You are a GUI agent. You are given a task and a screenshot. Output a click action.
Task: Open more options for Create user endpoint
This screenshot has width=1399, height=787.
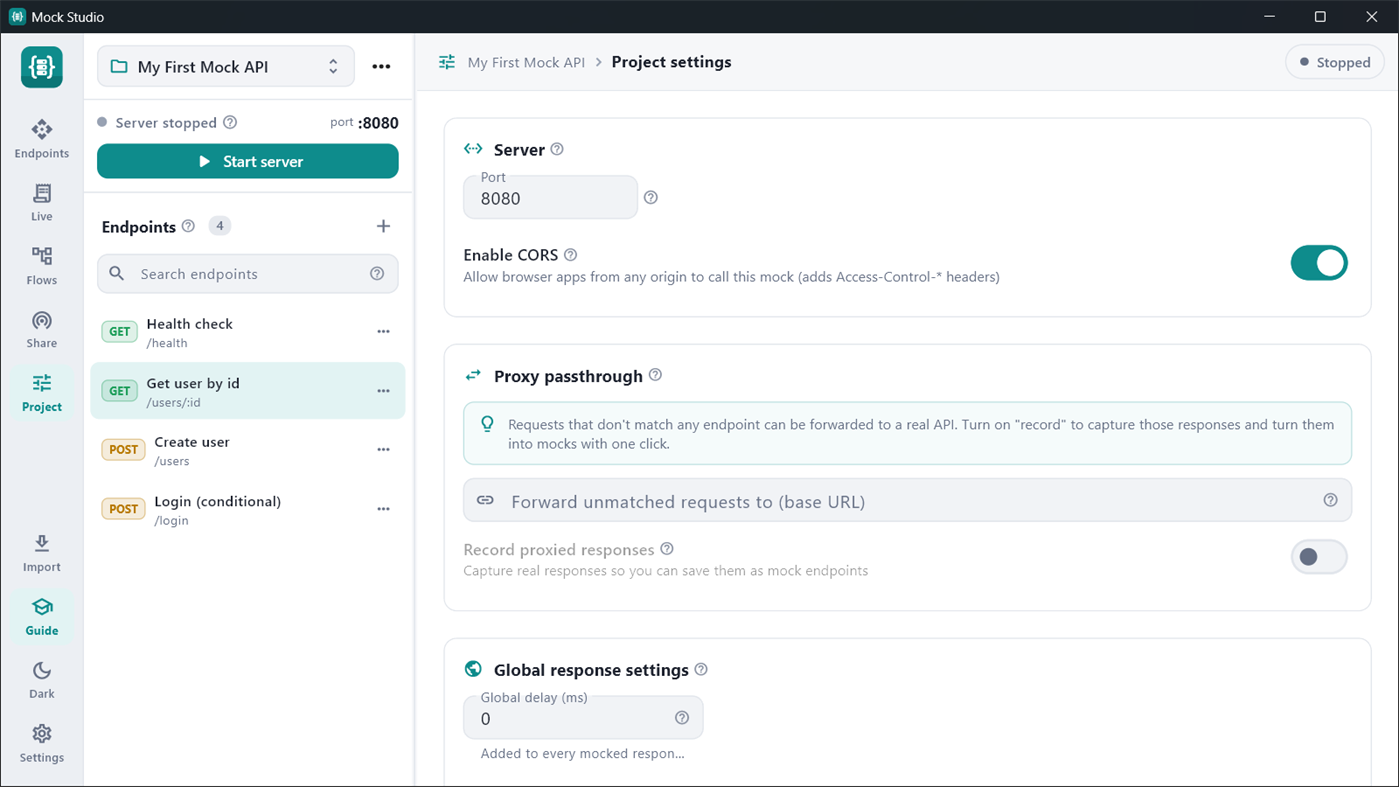383,450
